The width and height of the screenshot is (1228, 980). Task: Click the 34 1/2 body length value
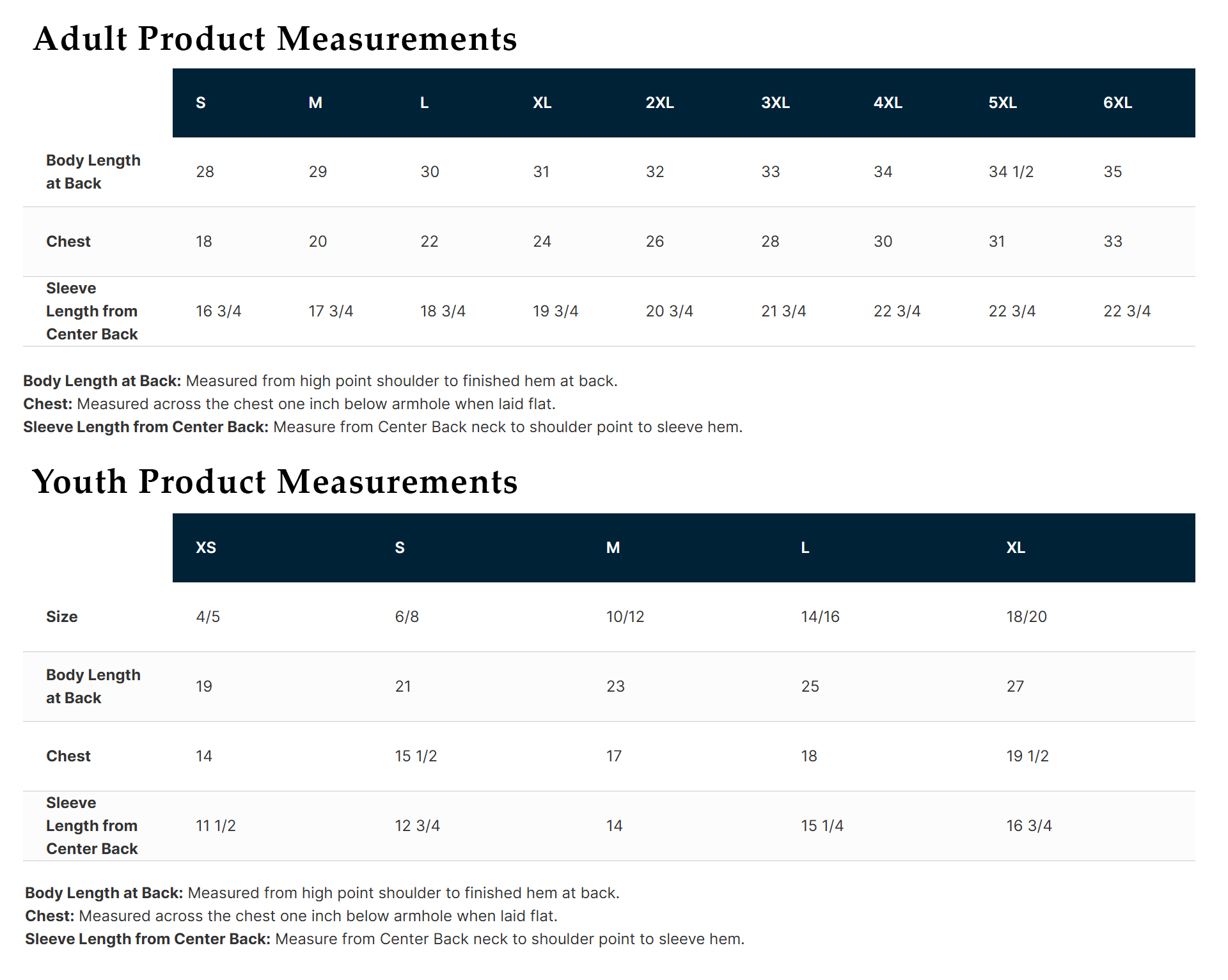click(1011, 172)
